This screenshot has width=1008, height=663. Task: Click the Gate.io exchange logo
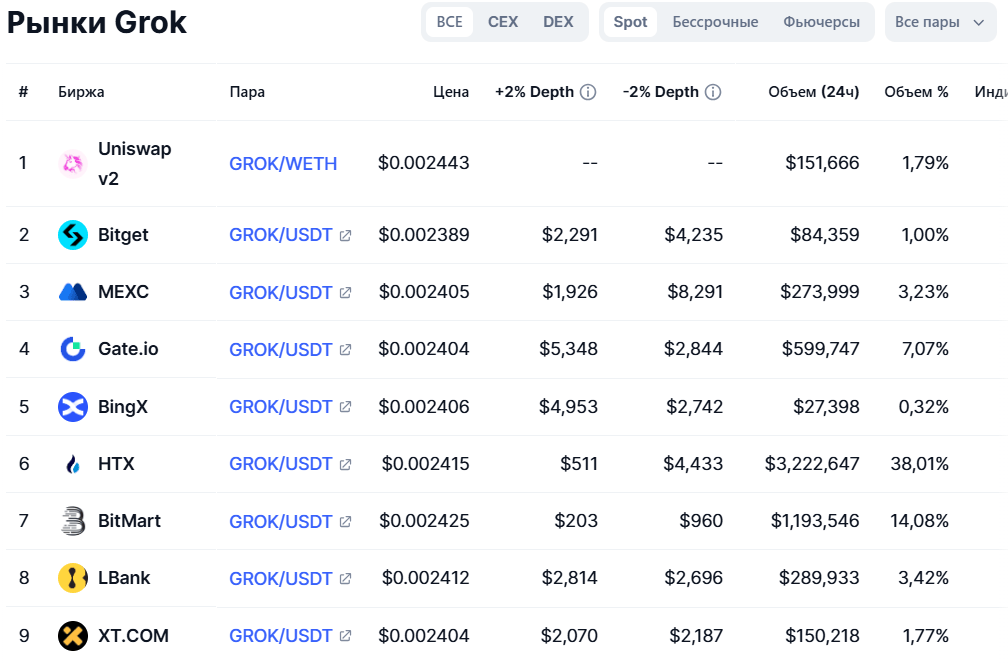[73, 349]
